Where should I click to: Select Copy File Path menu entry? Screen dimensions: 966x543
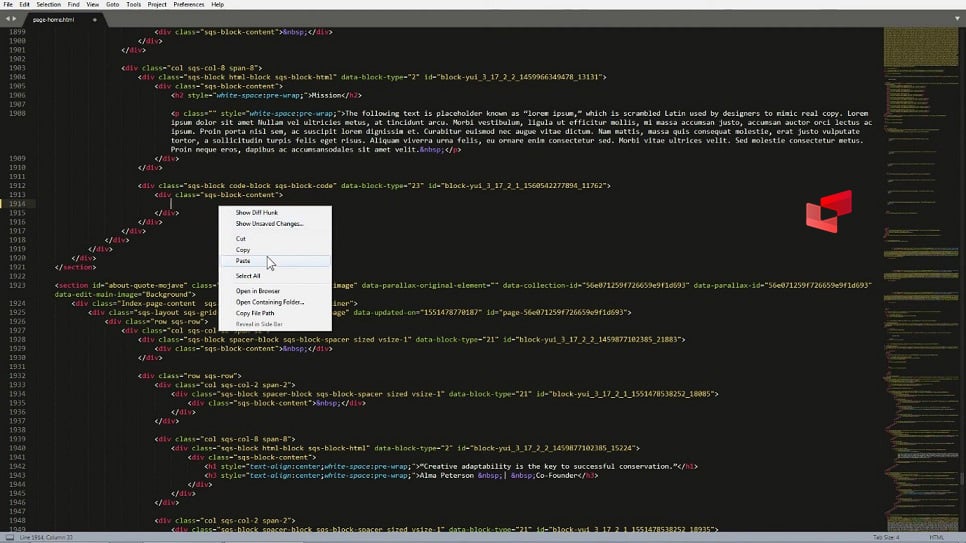(255, 313)
